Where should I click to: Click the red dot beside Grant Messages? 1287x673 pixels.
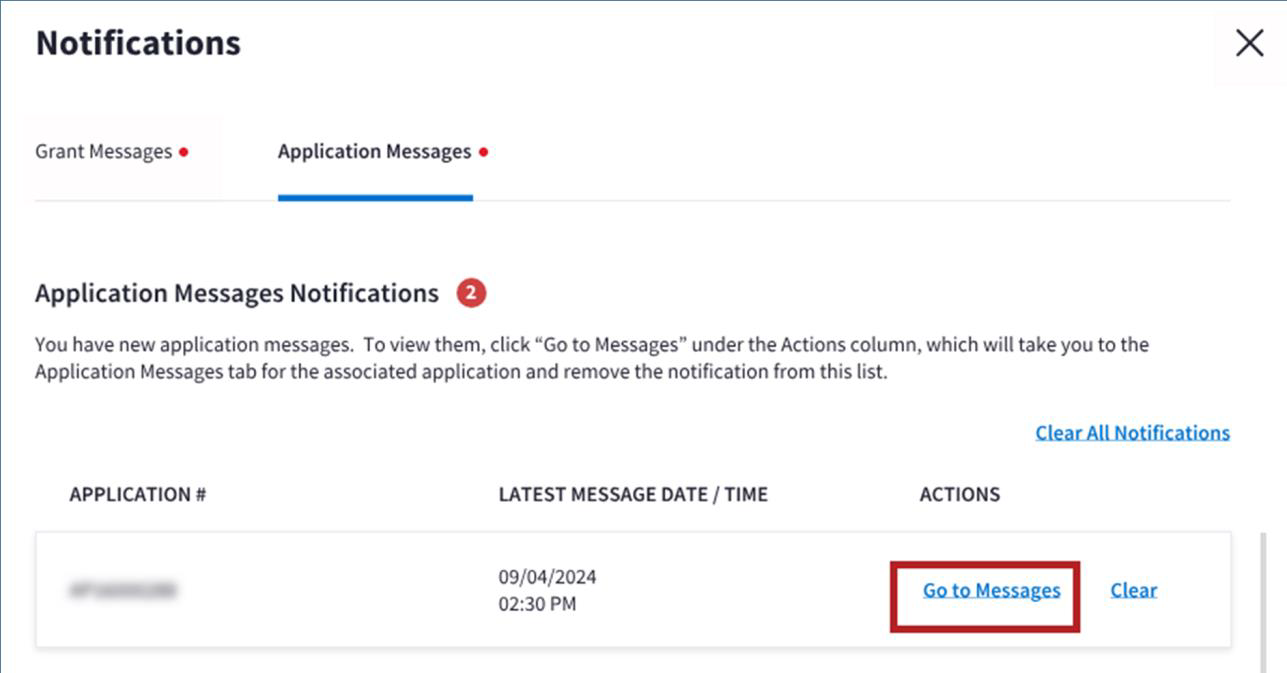pos(184,153)
